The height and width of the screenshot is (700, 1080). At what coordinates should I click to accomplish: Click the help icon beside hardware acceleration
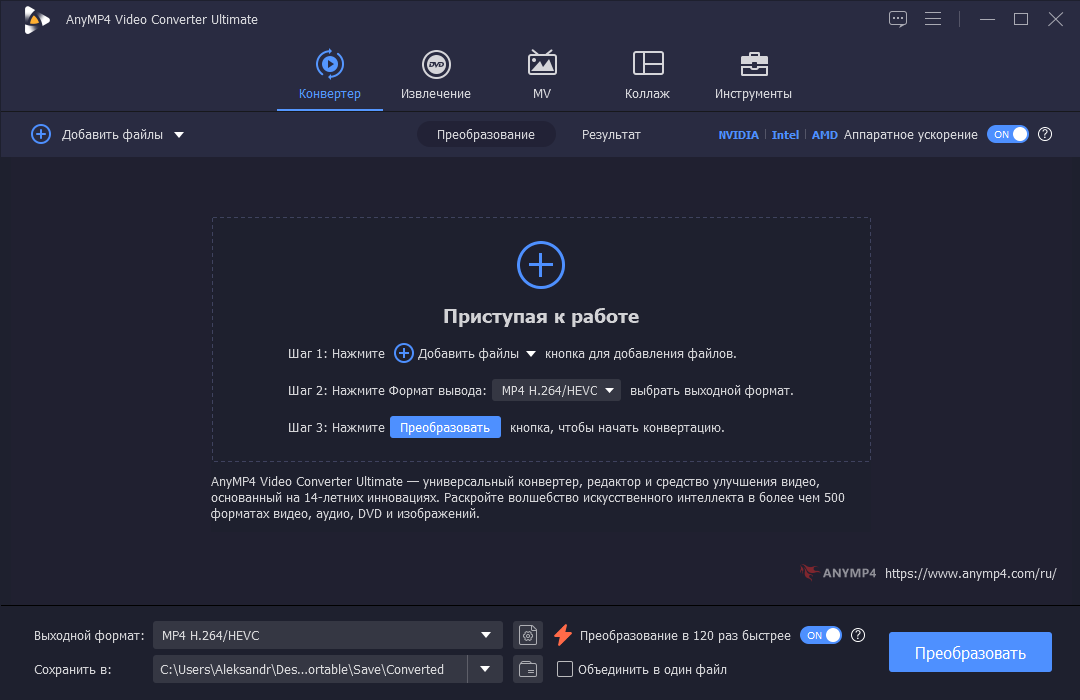(x=1045, y=134)
